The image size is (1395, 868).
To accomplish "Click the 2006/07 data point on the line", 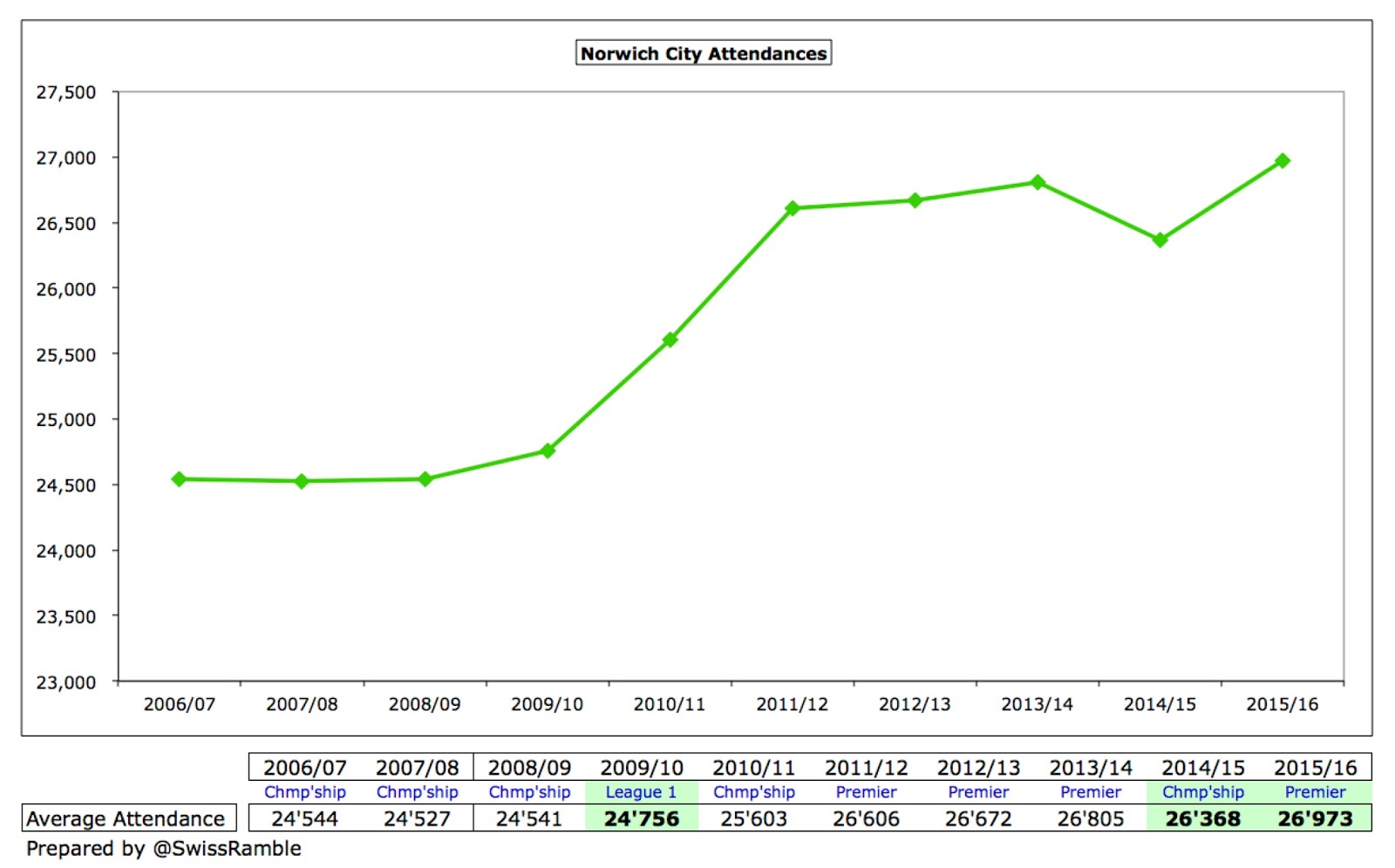I will pos(179,478).
